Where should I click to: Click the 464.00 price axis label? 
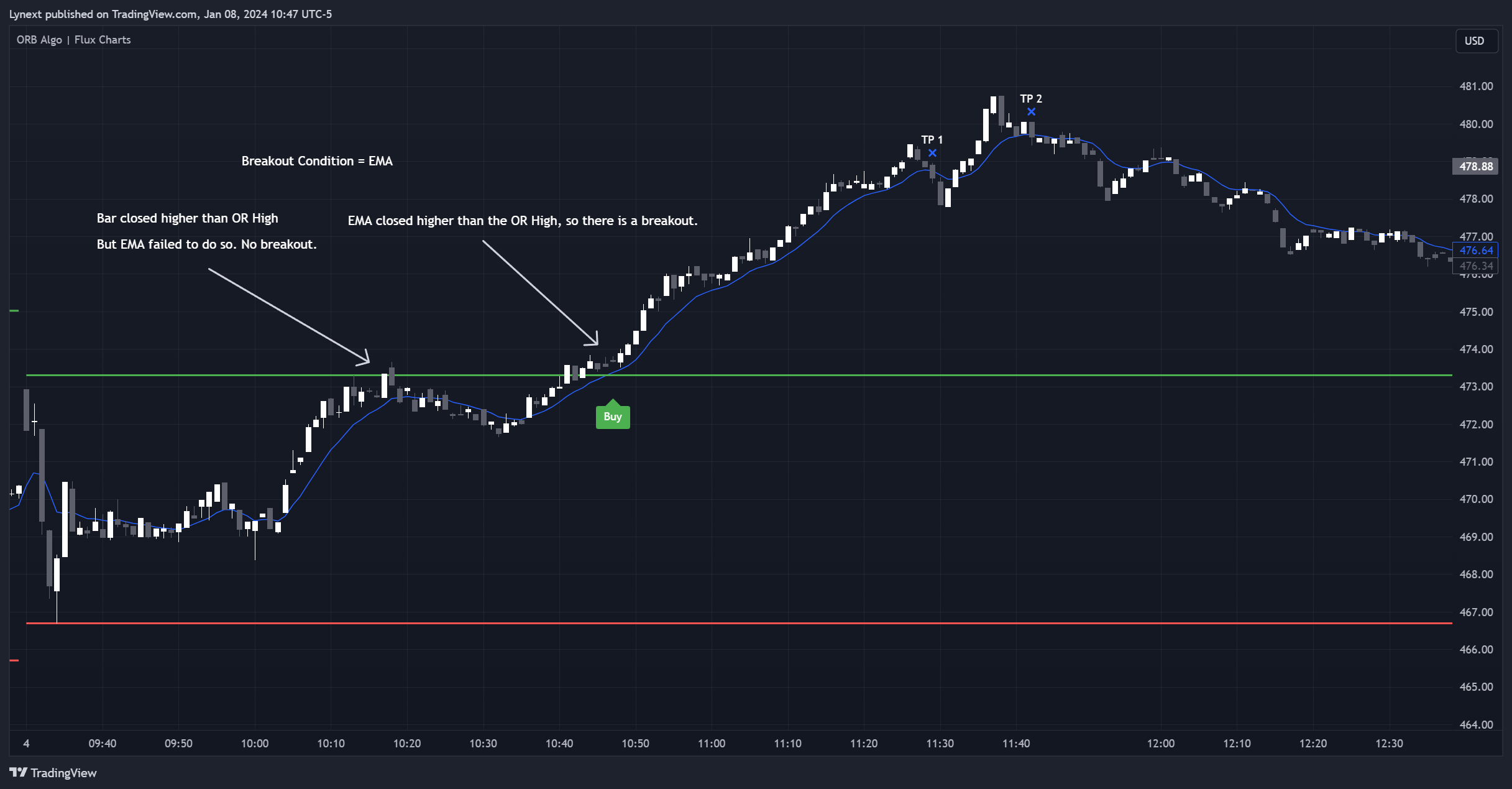[1476, 724]
